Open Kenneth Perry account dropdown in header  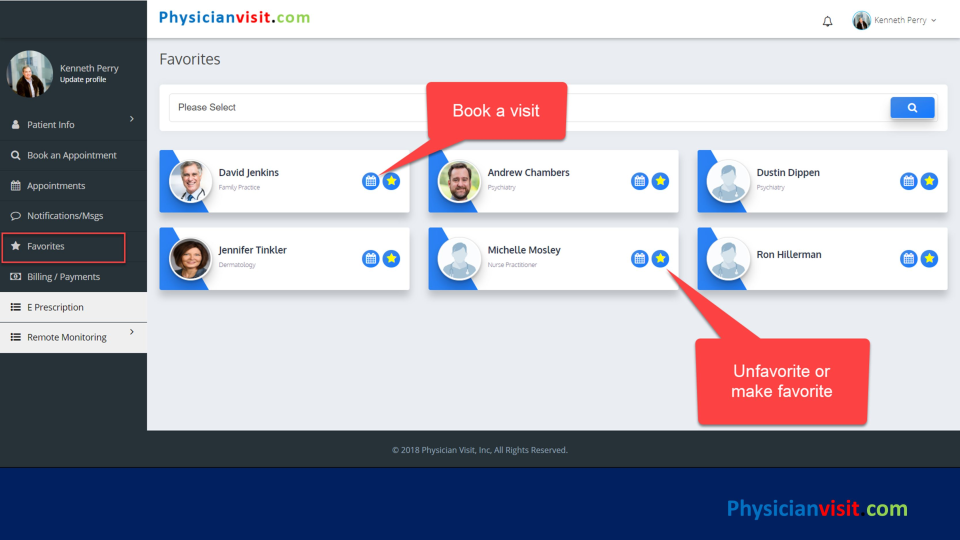coord(894,20)
